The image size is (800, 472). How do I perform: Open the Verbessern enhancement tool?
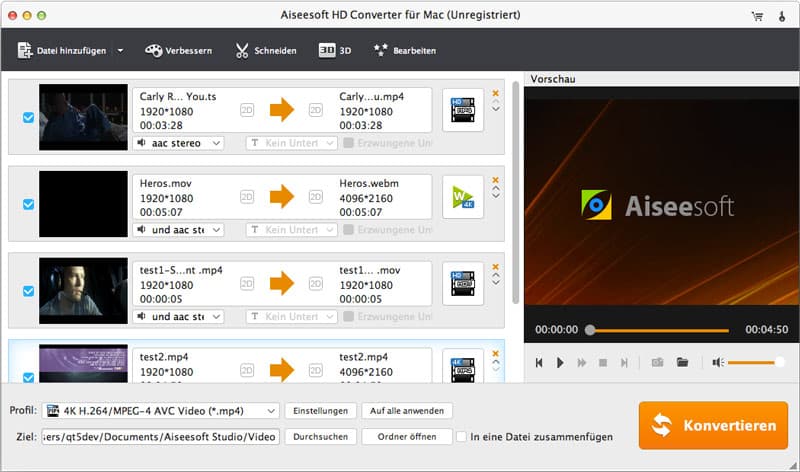[179, 51]
